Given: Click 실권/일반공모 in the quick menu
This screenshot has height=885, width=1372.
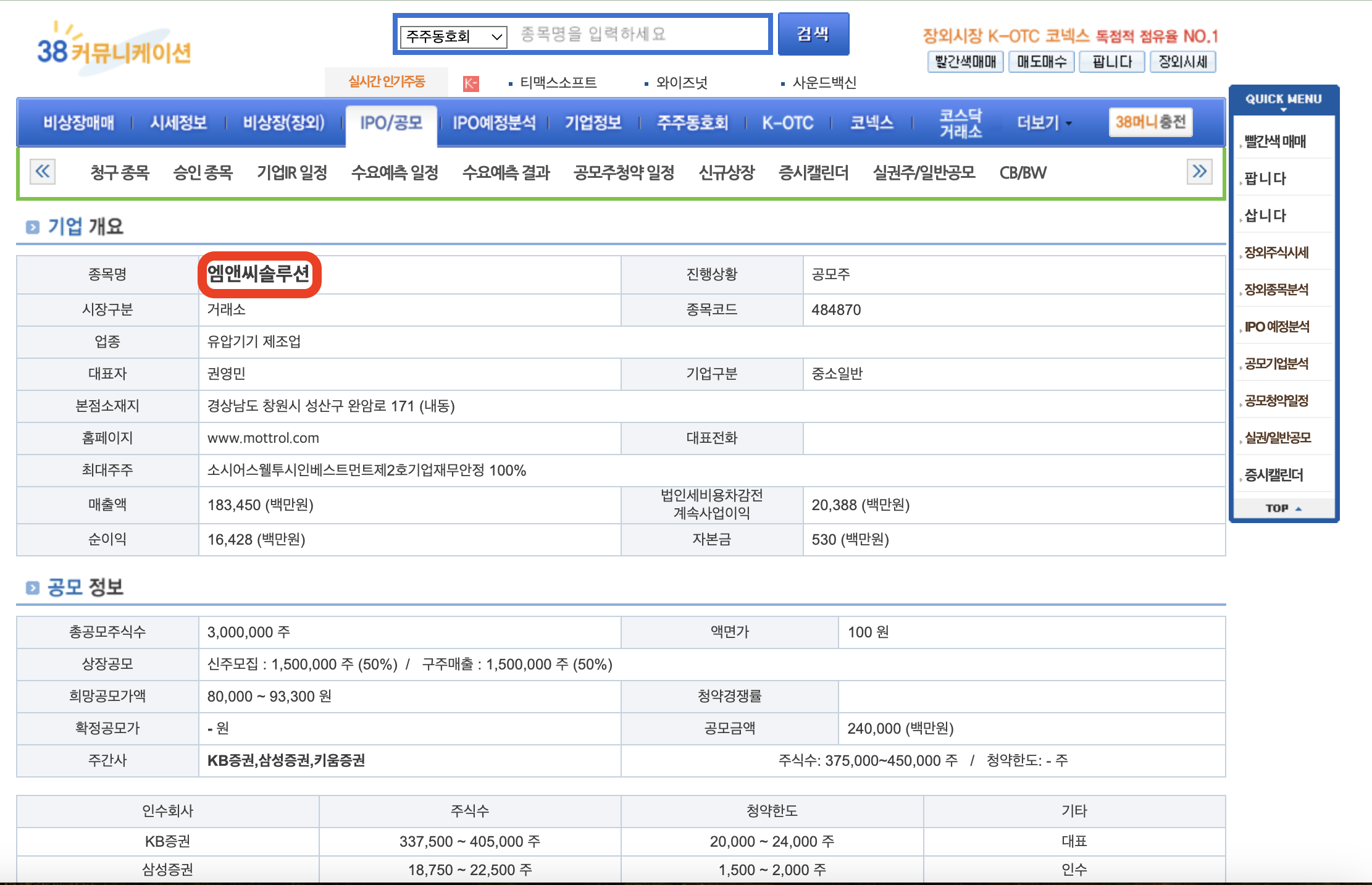Looking at the screenshot, I should [x=1278, y=438].
